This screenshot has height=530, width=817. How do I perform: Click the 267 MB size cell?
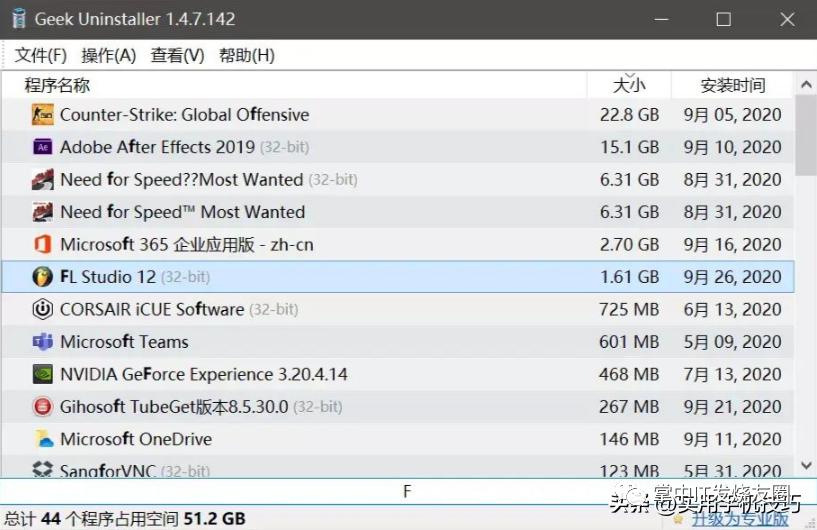point(629,406)
